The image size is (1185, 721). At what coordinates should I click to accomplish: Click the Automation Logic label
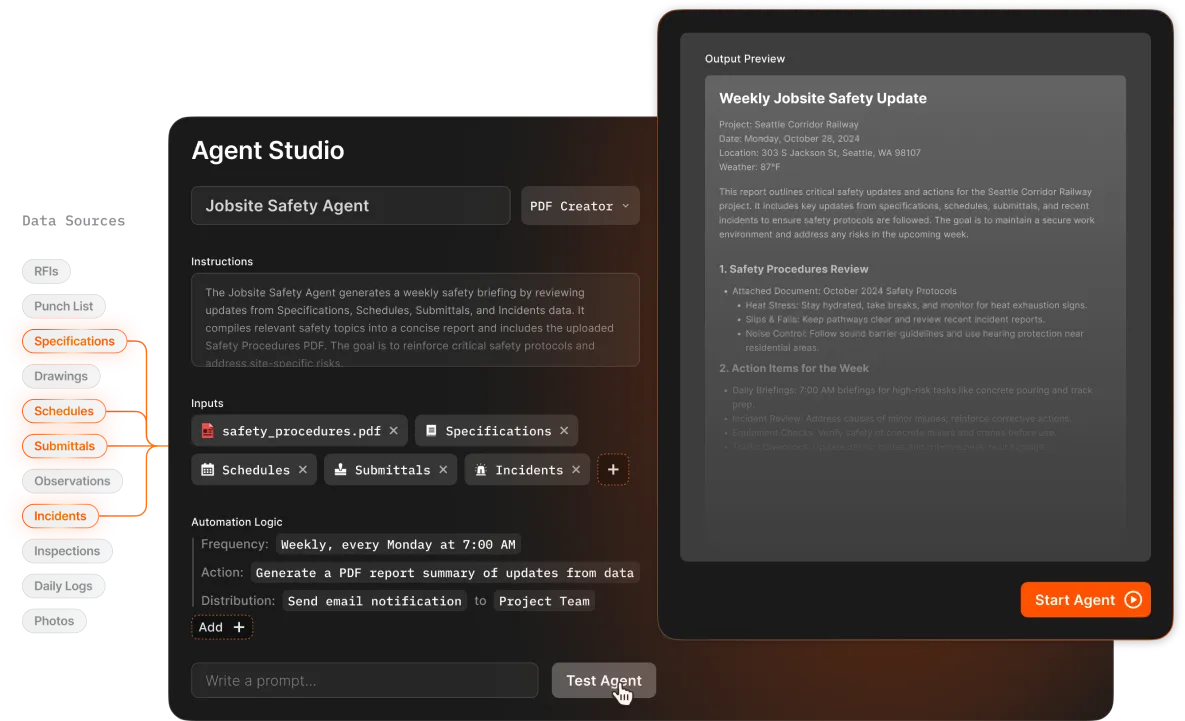coord(237,522)
